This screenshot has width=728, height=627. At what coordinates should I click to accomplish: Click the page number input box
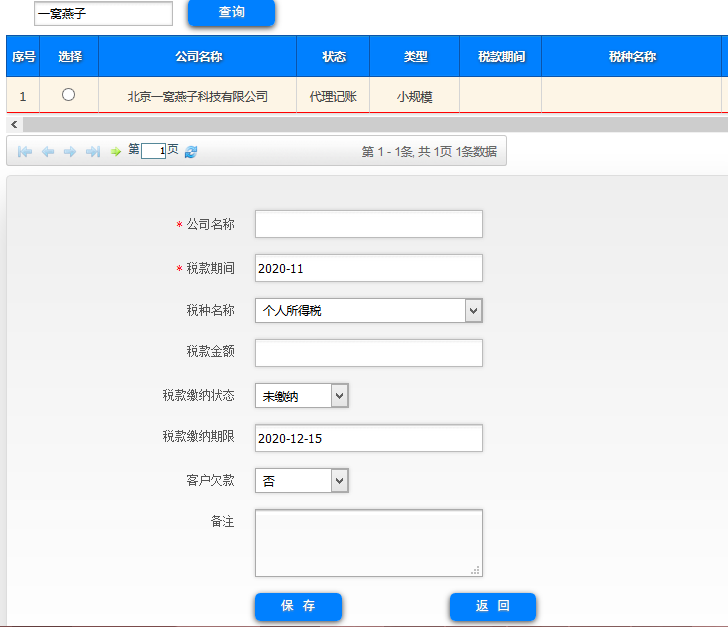point(154,151)
